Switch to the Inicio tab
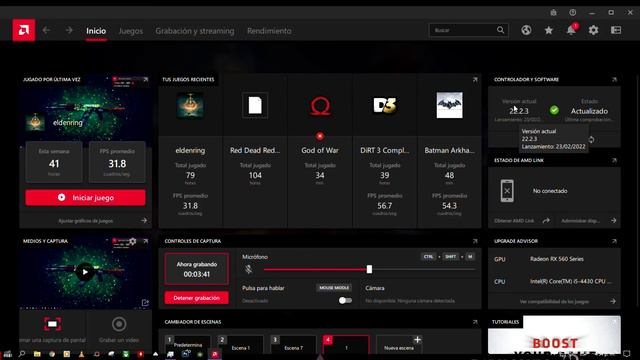The image size is (640, 360). coord(96,31)
